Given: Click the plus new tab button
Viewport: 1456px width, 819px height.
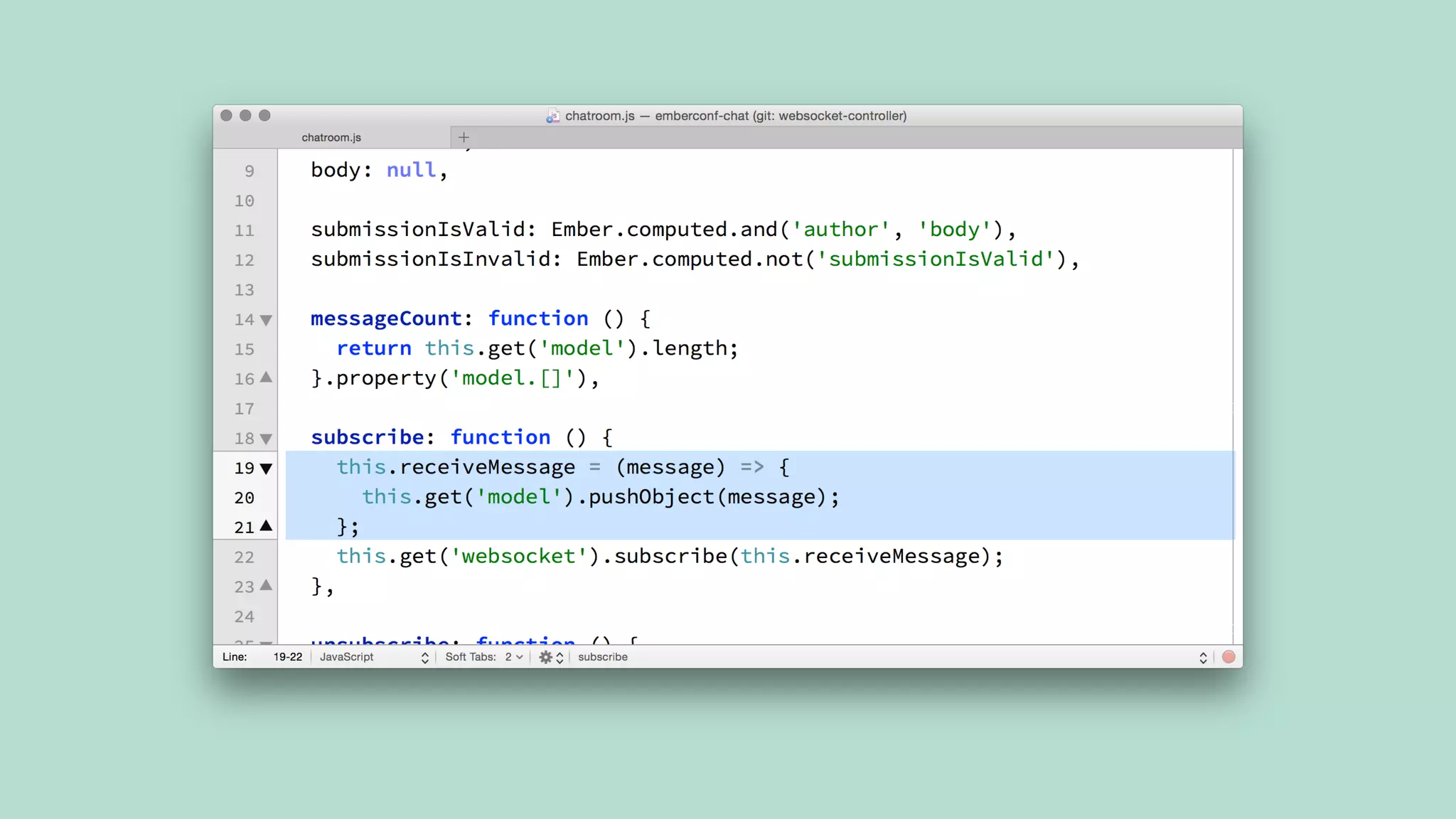Looking at the screenshot, I should coord(464,137).
